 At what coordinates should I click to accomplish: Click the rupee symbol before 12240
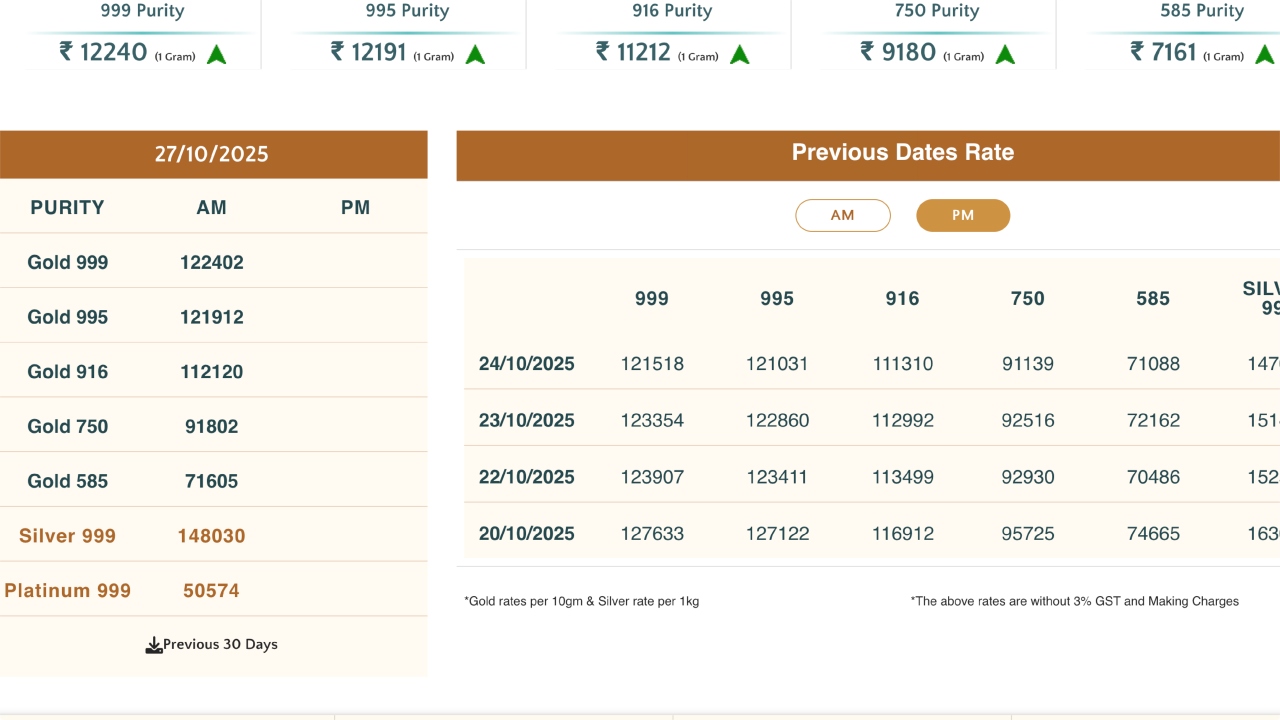coord(66,52)
